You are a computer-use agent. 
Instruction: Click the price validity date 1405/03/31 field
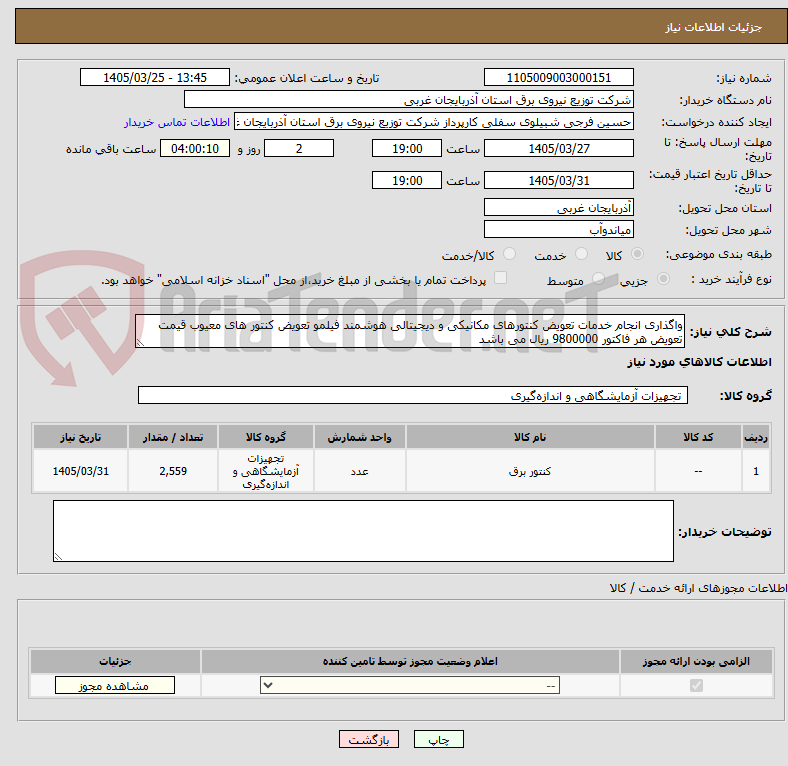coord(559,180)
